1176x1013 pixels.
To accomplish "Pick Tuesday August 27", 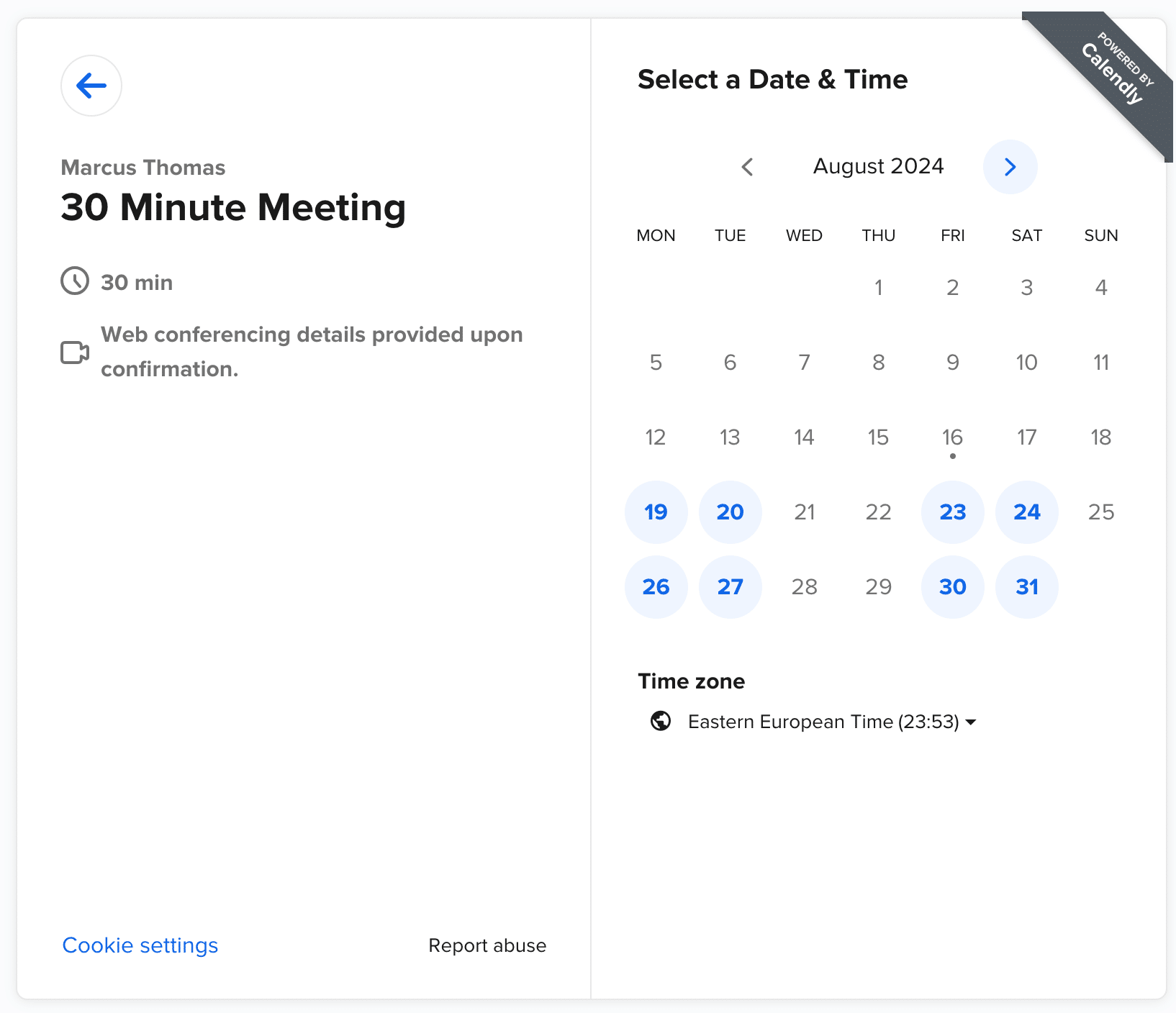I will click(730, 587).
